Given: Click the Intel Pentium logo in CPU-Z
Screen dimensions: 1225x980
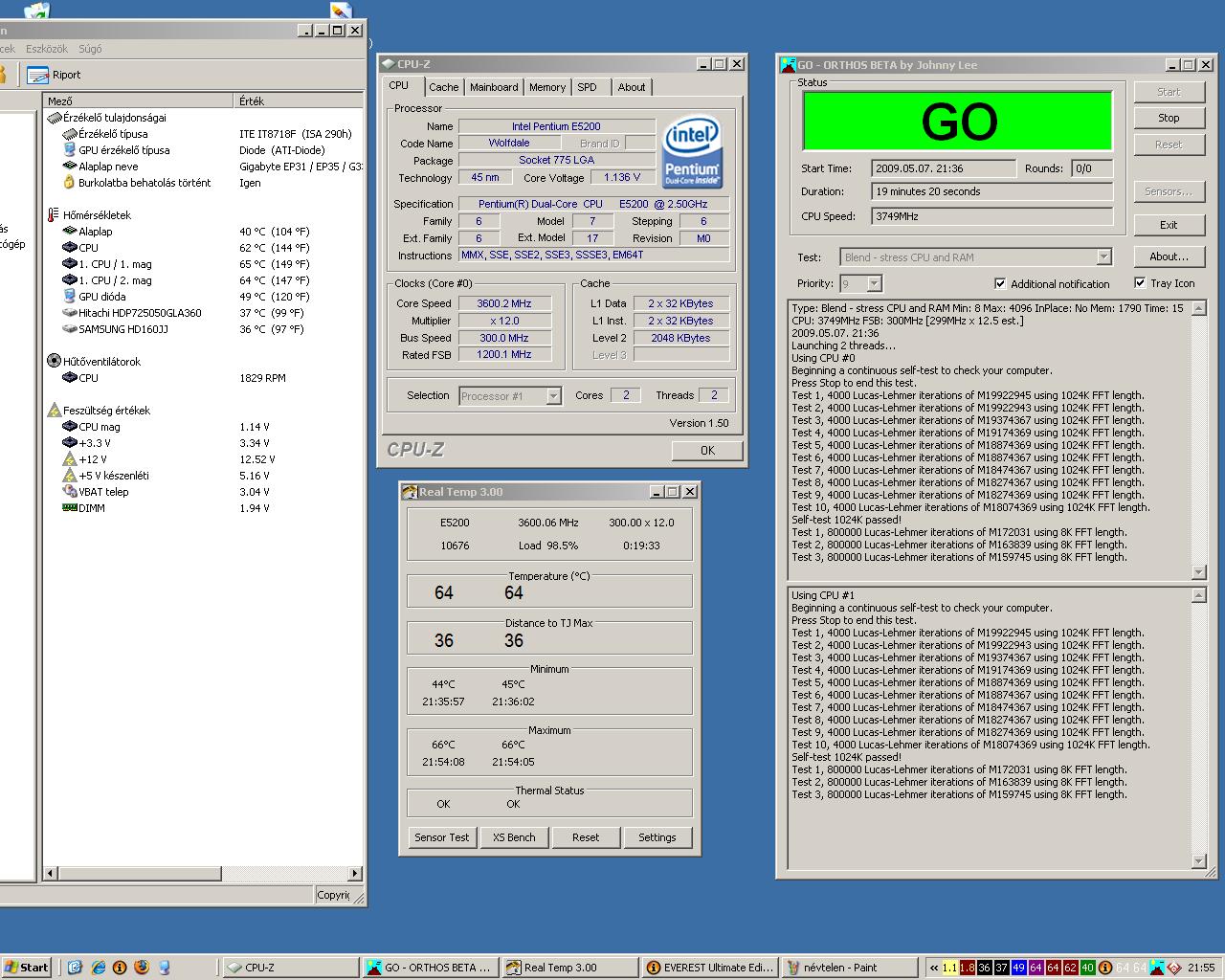Looking at the screenshot, I should pos(693,152).
